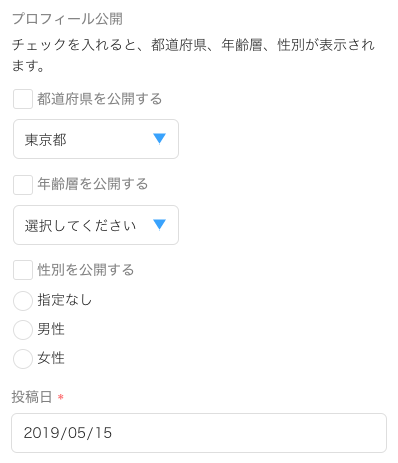The height and width of the screenshot is (463, 398).
Task: Choose the 男性 radio button
Action: [23, 330]
